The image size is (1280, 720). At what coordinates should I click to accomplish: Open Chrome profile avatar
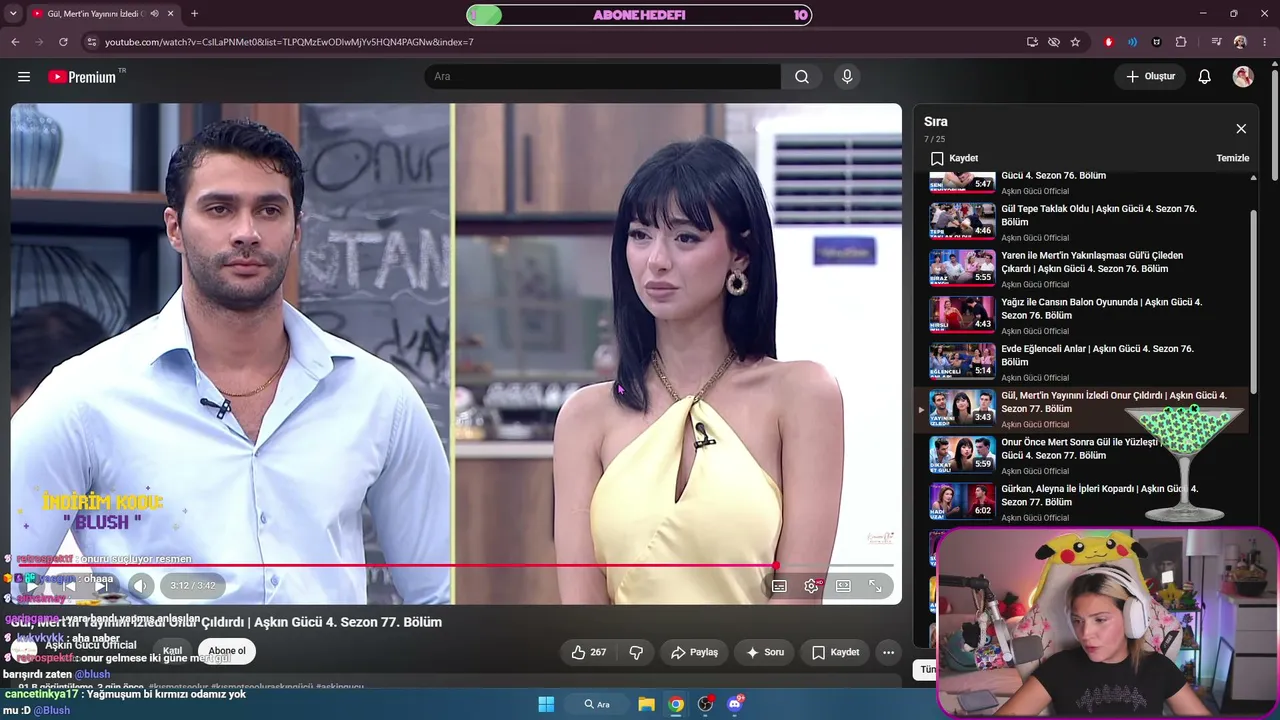coord(1240,42)
